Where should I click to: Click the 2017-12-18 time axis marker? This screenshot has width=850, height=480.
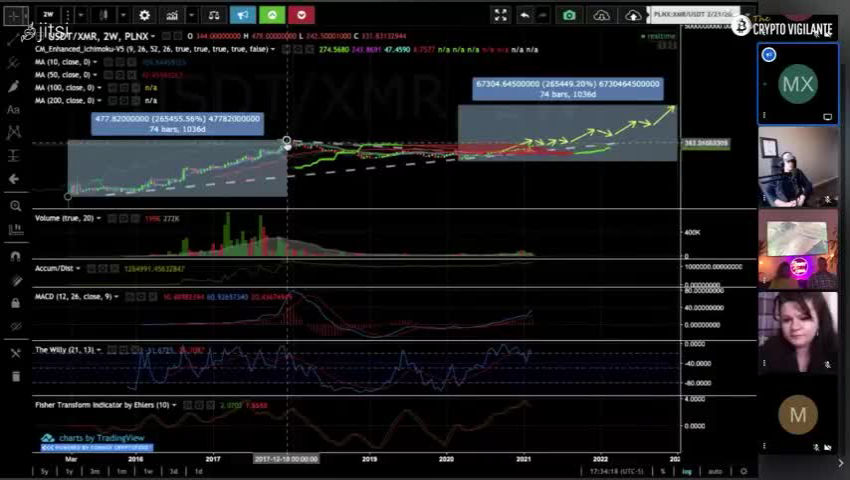tap(286, 459)
